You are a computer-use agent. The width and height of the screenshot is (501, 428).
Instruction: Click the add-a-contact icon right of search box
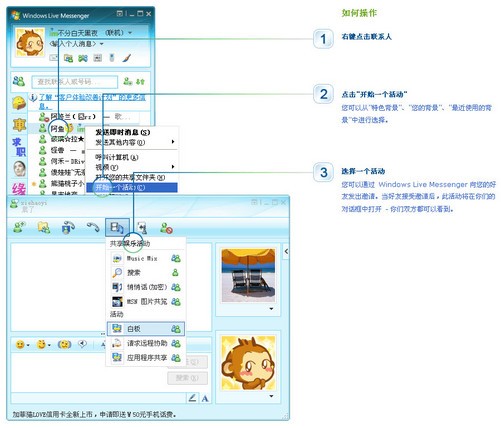tap(128, 81)
